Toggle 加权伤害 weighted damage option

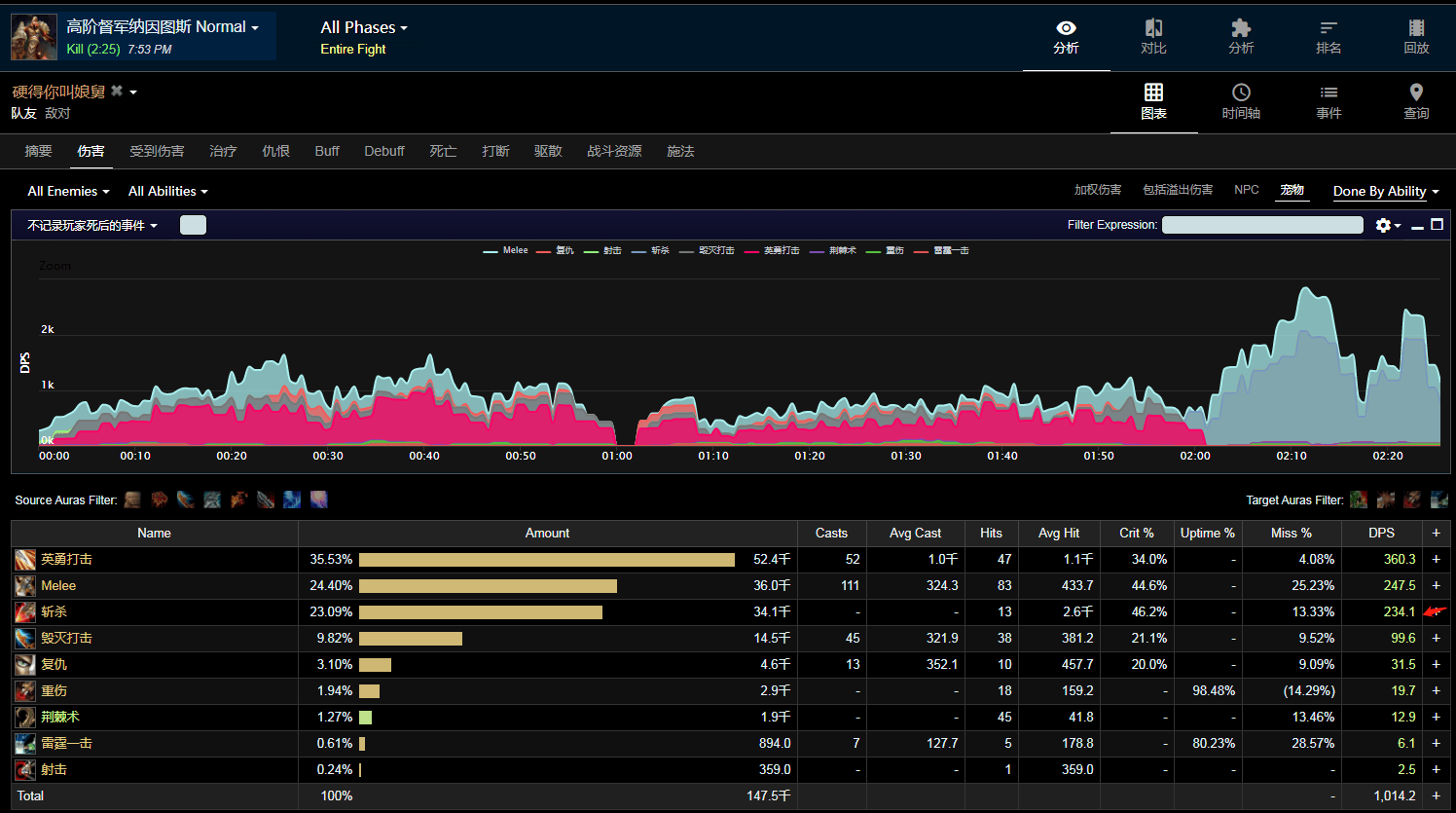(1098, 190)
